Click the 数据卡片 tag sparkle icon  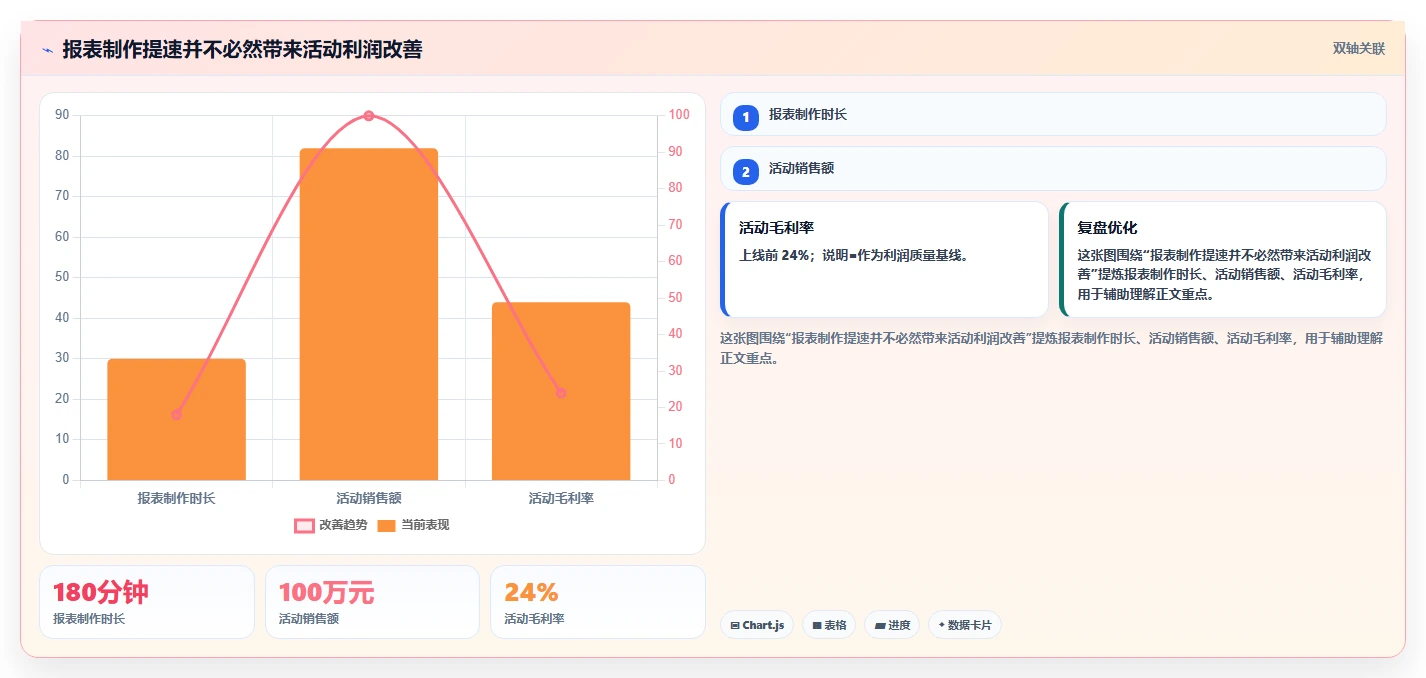(941, 625)
